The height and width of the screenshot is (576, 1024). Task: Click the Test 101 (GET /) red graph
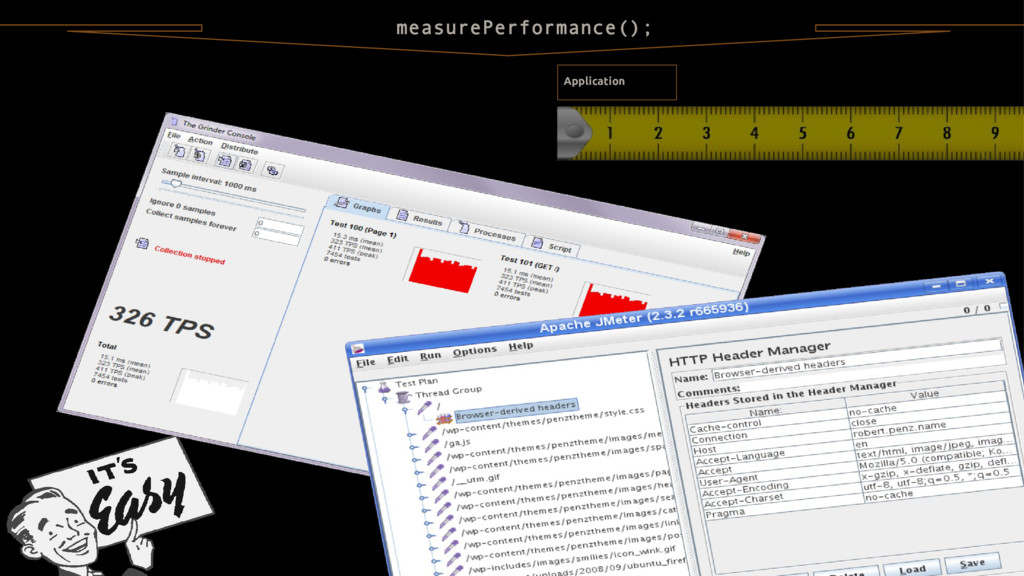coord(614,300)
